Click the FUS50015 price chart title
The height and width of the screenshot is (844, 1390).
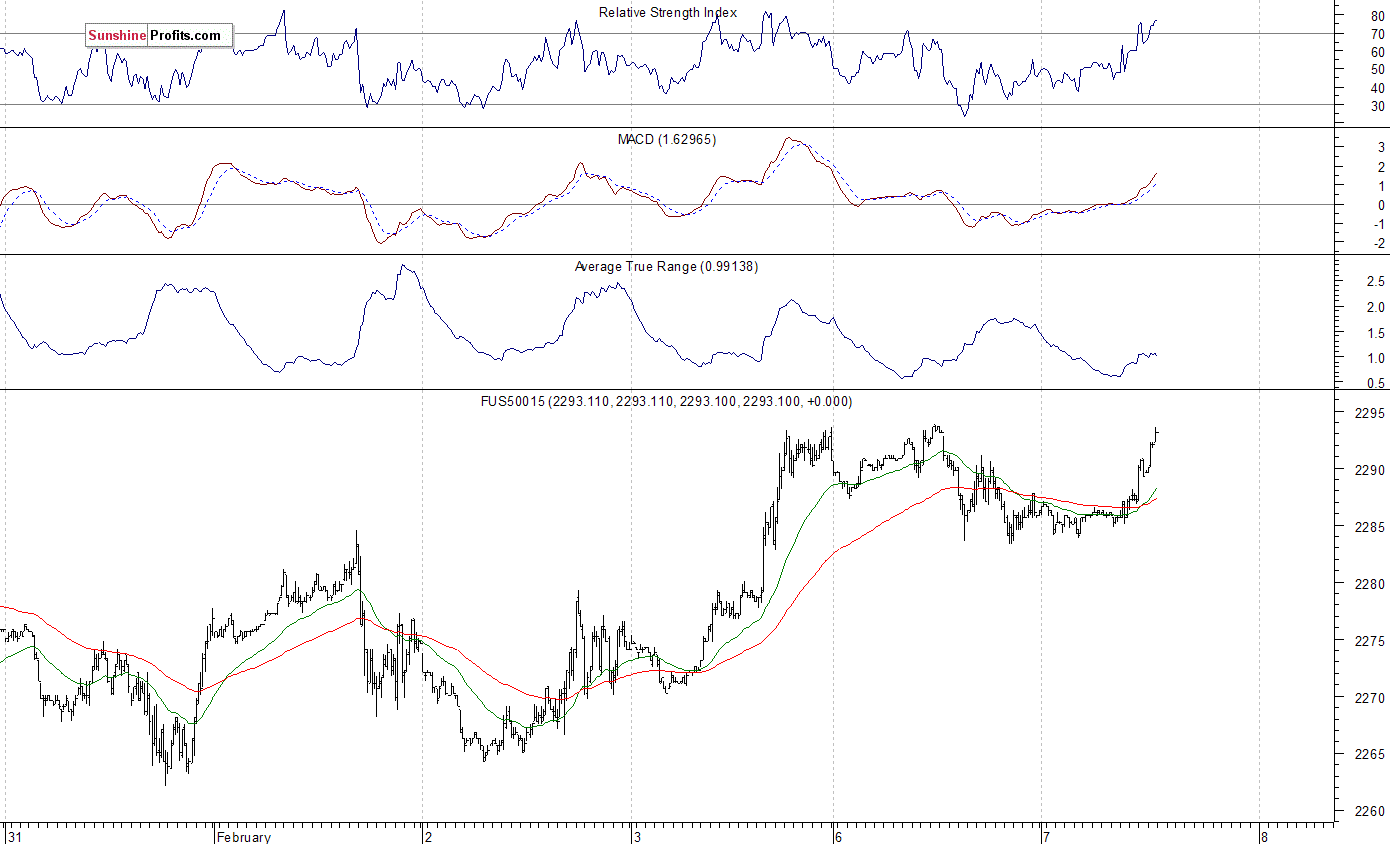pyautogui.click(x=666, y=402)
